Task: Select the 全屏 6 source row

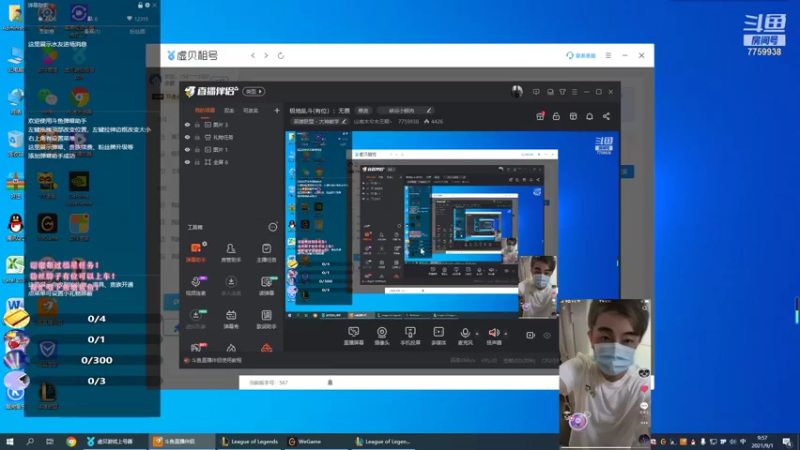Action: [231, 162]
